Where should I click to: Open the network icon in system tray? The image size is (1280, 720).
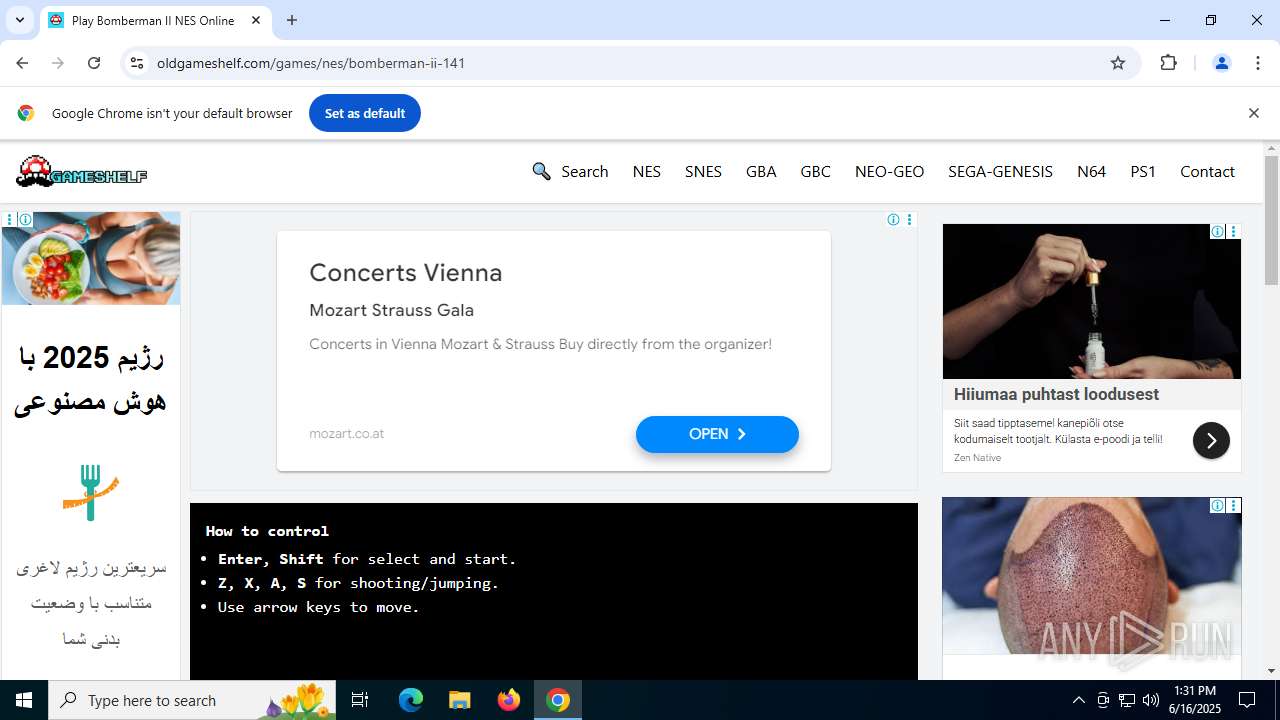(1127, 700)
